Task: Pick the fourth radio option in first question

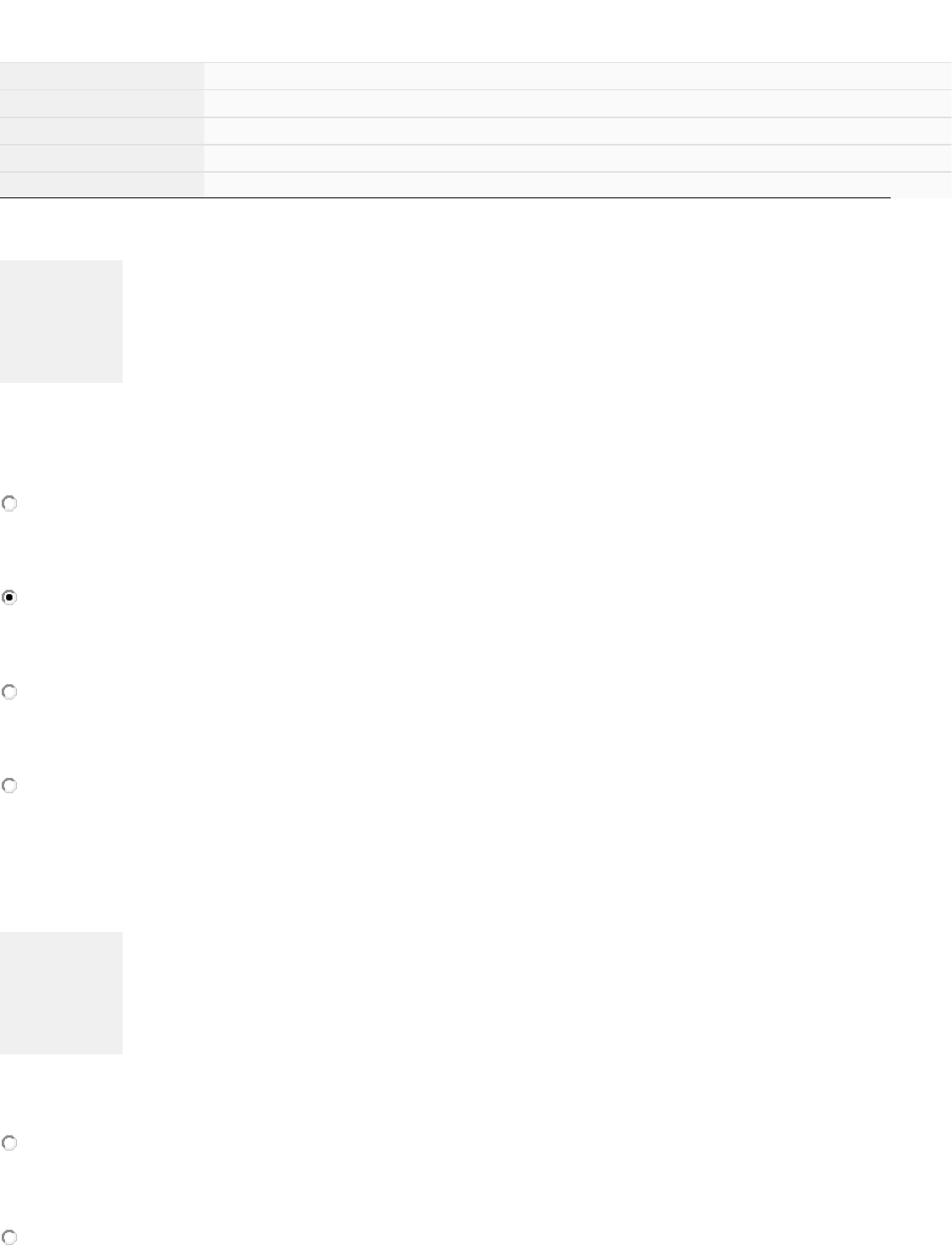Action: coord(9,785)
